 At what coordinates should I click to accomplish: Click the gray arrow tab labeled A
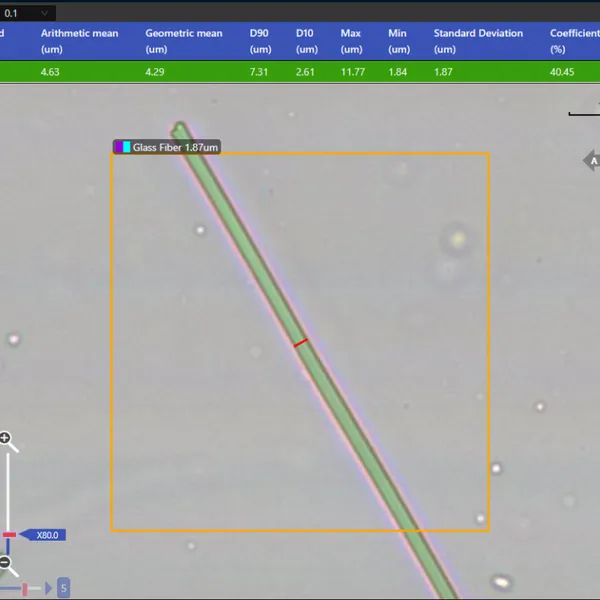coord(592,161)
